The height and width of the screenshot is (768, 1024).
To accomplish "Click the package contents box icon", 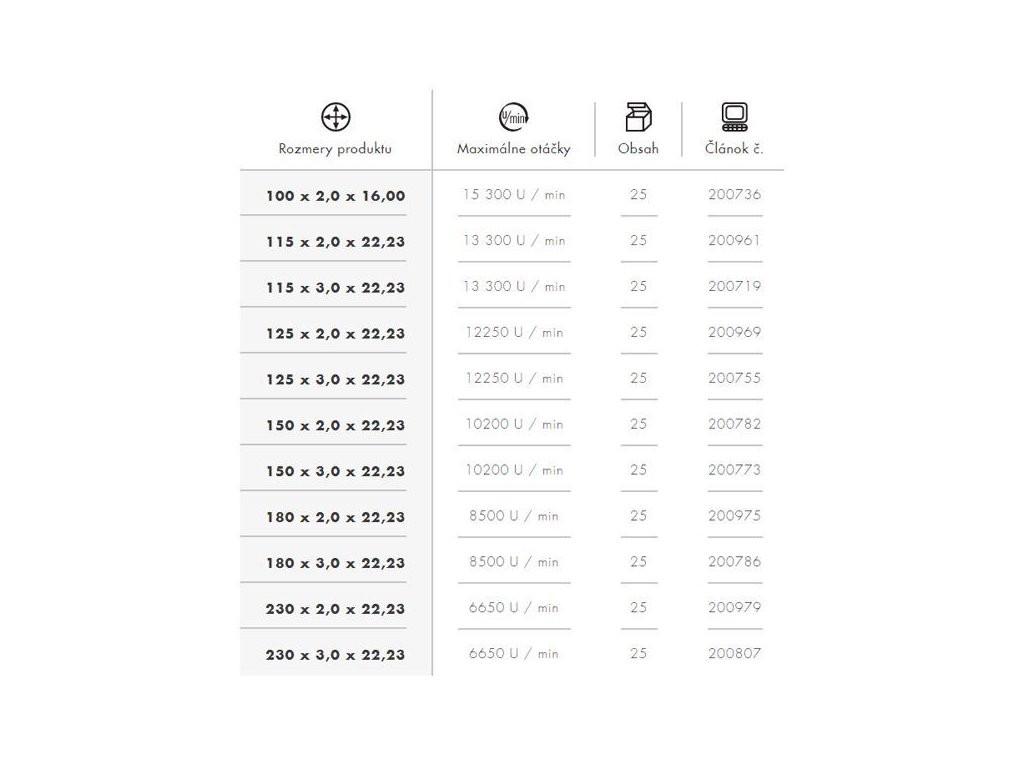I will 637,117.
